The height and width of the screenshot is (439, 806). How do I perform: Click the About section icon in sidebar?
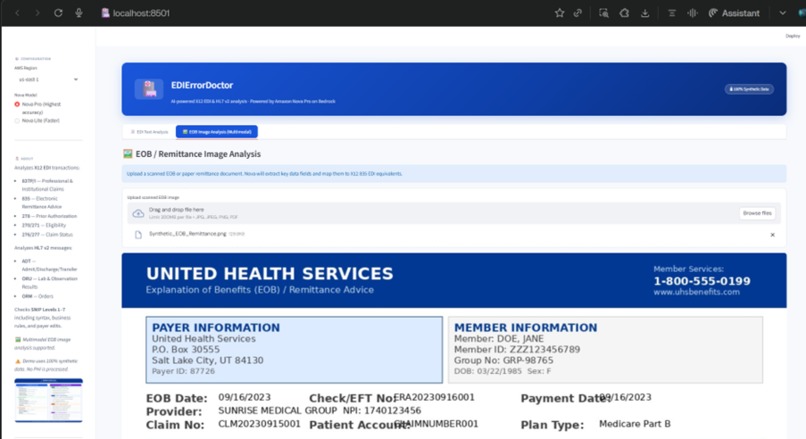coord(16,158)
